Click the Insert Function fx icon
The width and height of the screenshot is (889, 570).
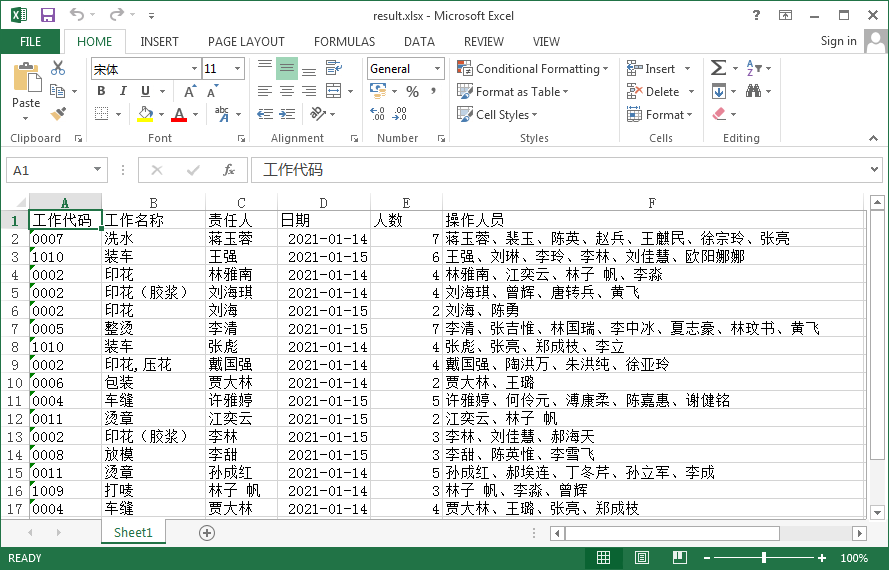tap(229, 170)
